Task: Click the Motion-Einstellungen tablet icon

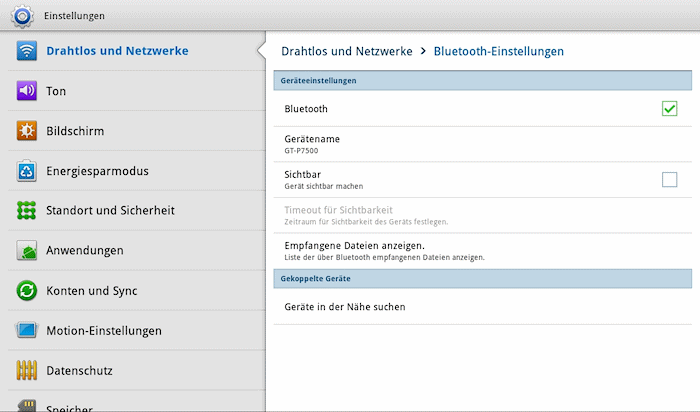Action: 27,330
